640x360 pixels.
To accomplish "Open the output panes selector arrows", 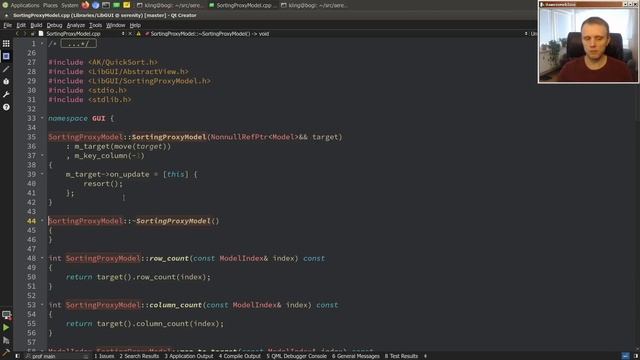I will click(425, 356).
